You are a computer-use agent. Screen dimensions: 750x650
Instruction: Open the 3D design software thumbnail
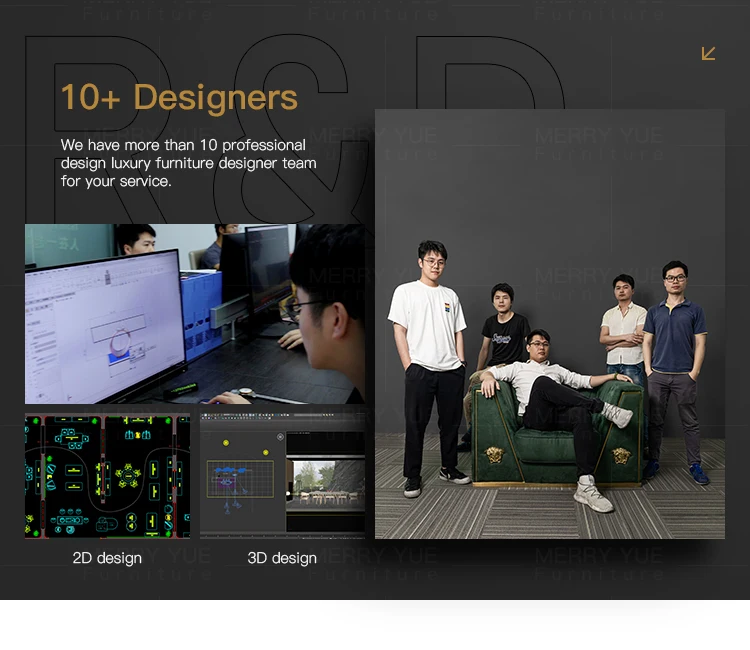point(282,476)
